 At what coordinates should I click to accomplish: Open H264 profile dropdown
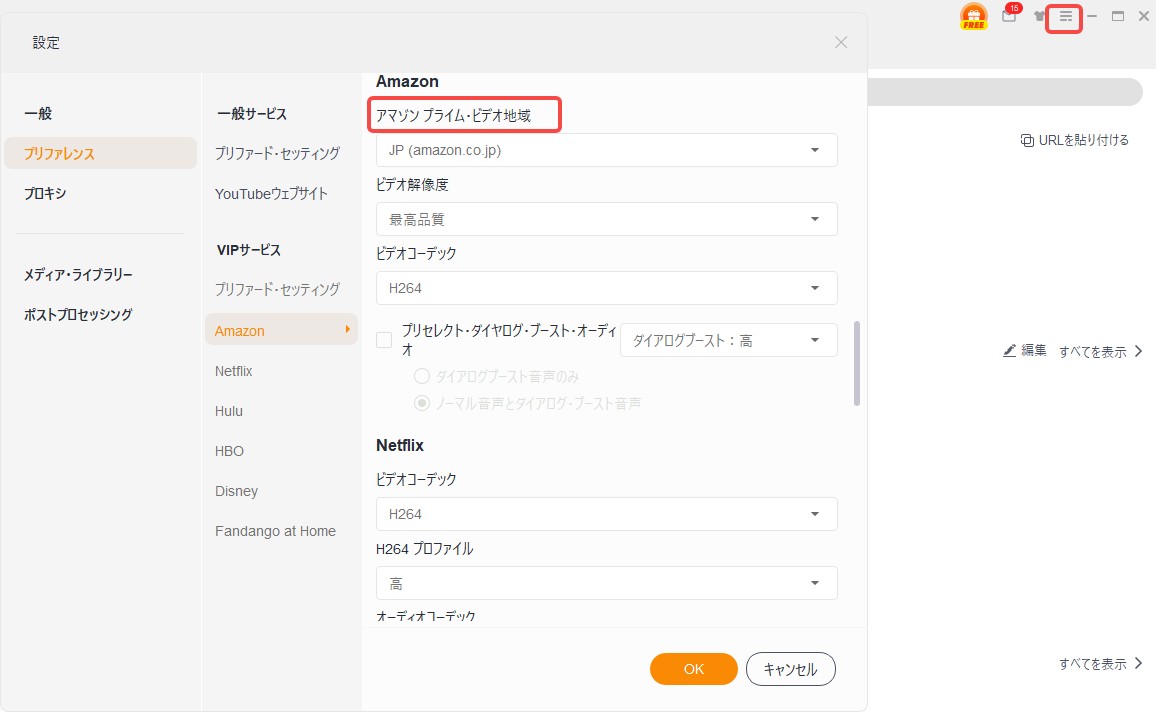click(606, 583)
